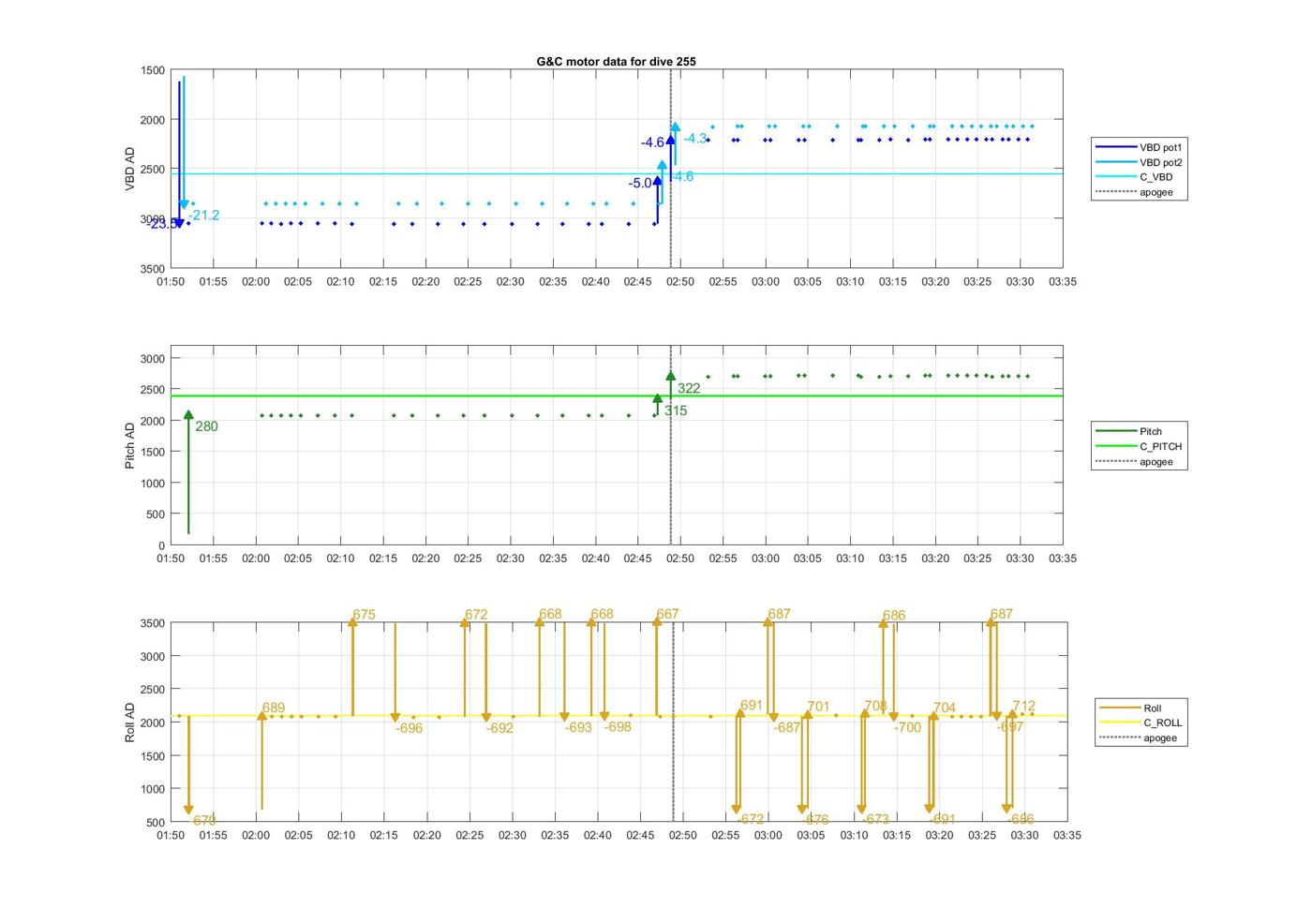Screen dimensions: 1312x924
Task: Click the "708" roll data label
Action: (875, 706)
